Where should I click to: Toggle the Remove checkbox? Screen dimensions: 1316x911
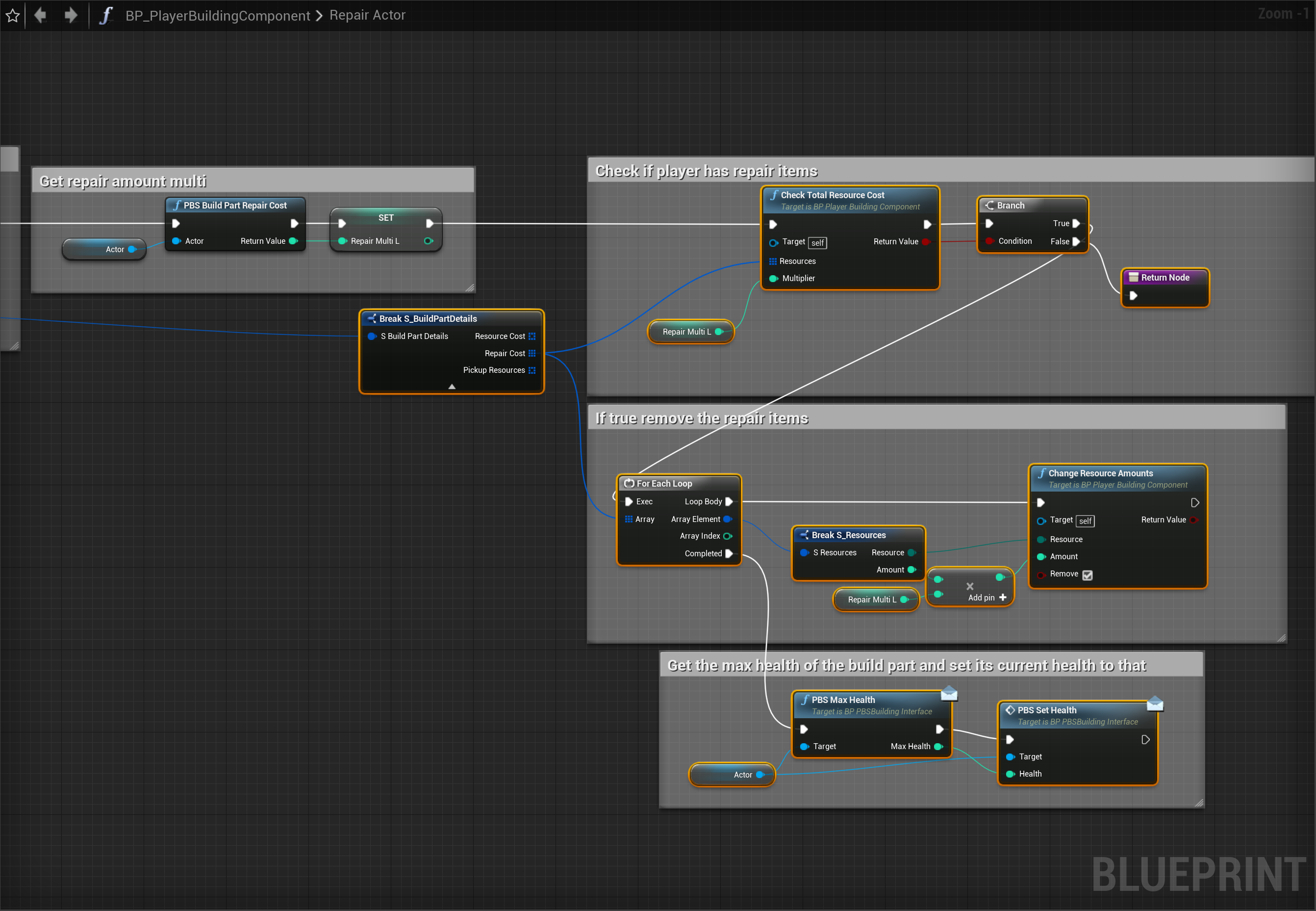pos(1087,575)
